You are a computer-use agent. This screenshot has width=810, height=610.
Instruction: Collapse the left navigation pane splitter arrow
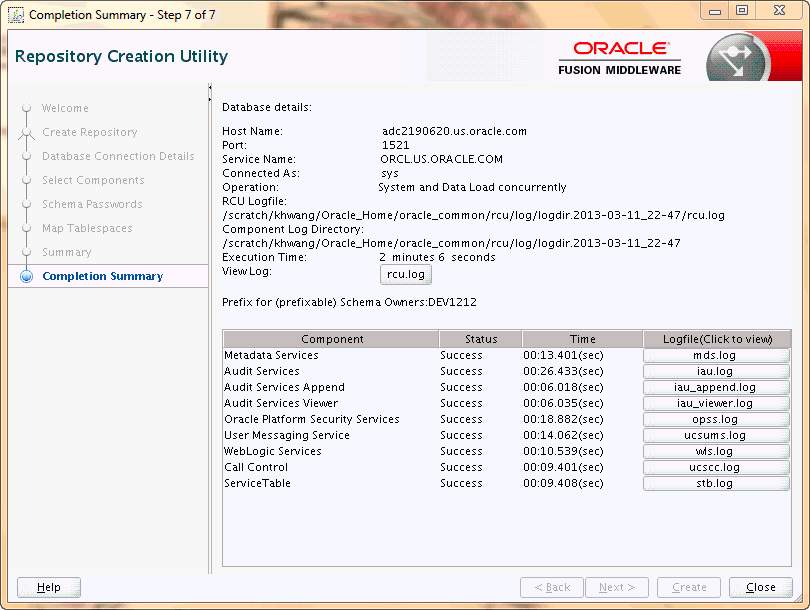point(210,88)
